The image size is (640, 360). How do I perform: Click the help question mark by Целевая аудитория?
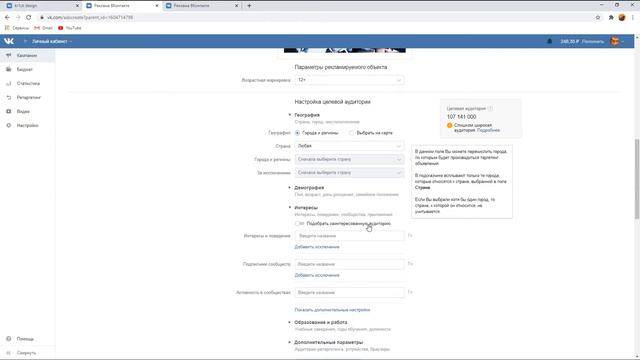(x=490, y=109)
